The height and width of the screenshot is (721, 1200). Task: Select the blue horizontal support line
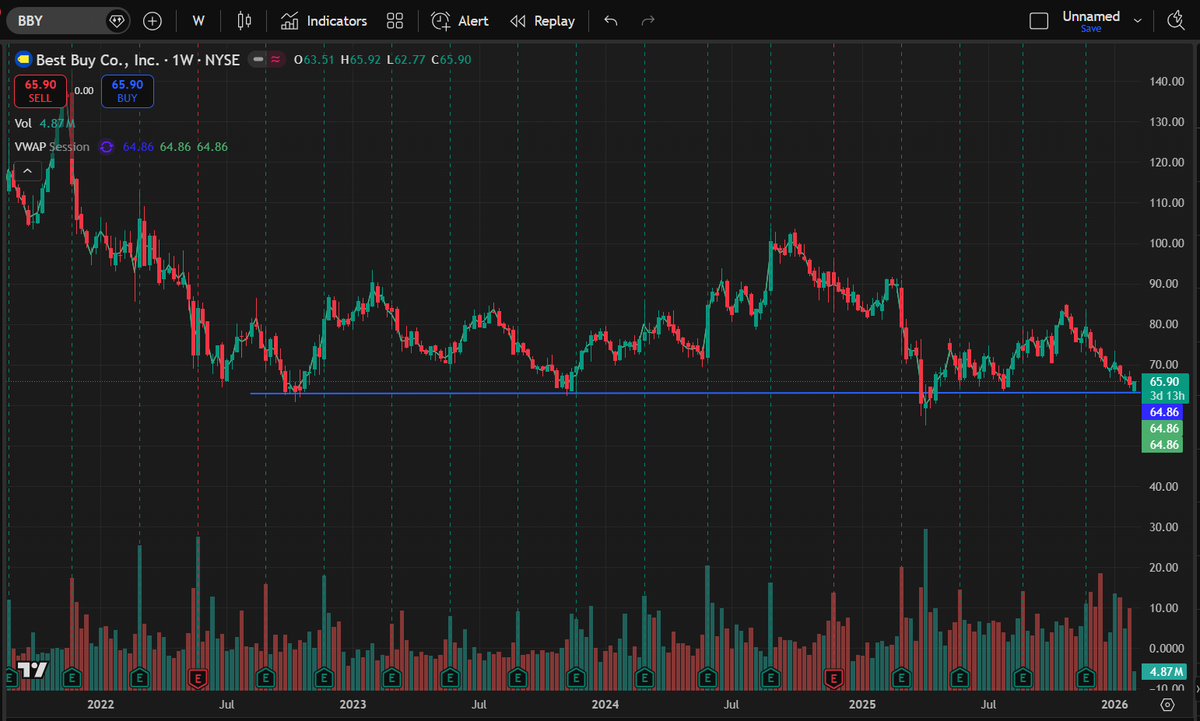coord(693,393)
